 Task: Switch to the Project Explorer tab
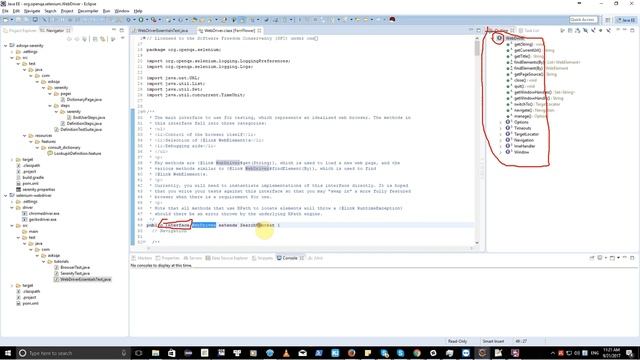coord(20,31)
